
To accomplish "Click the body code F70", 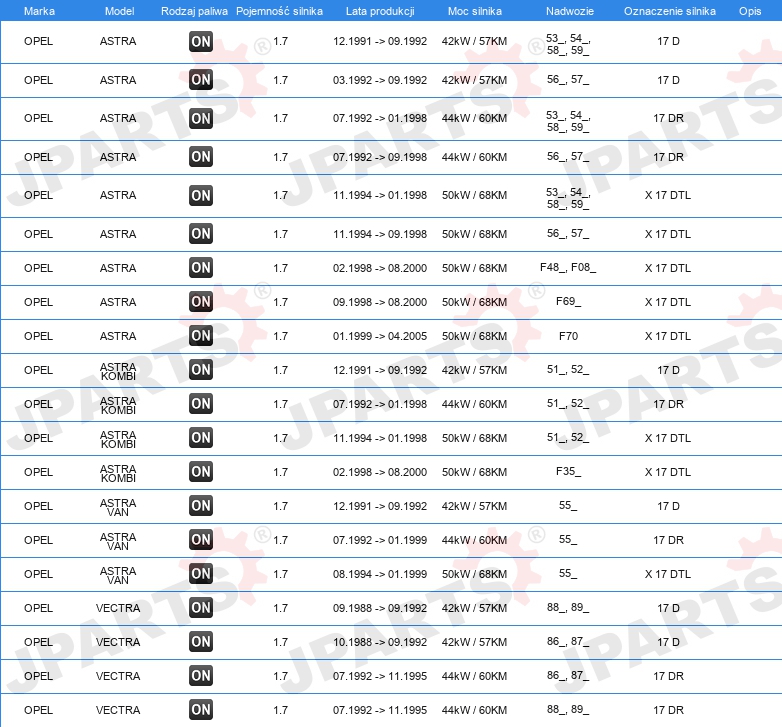I will tap(568, 336).
